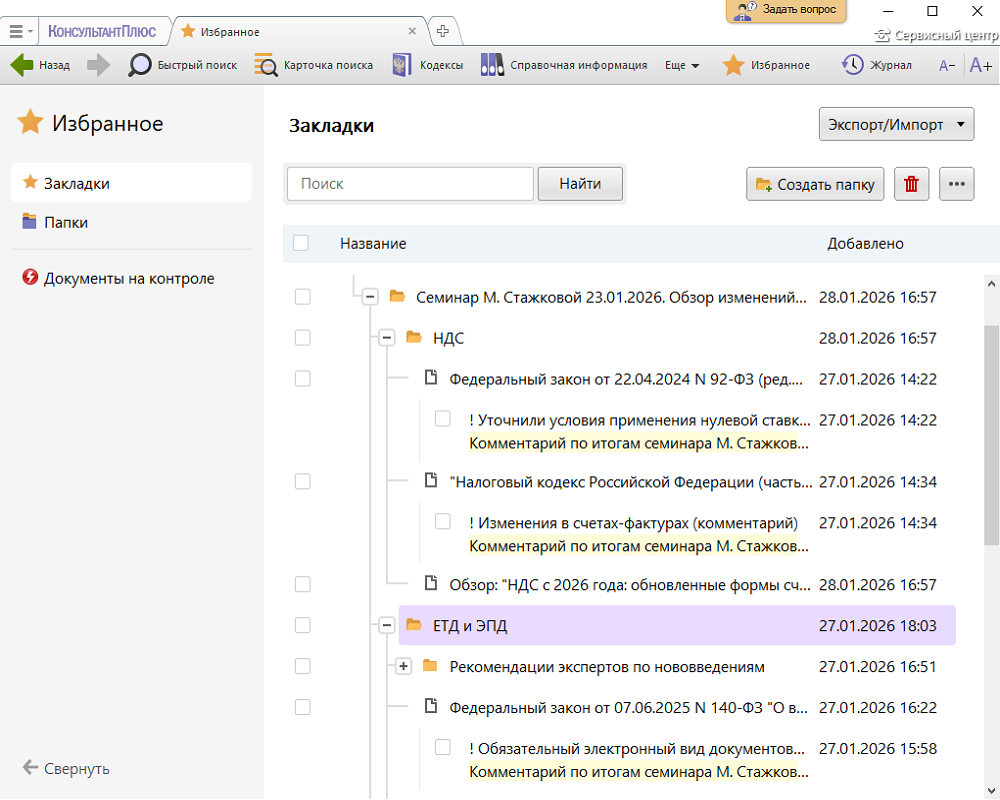Check the box beside НДС folder
The image size is (1000, 800).
[x=303, y=338]
